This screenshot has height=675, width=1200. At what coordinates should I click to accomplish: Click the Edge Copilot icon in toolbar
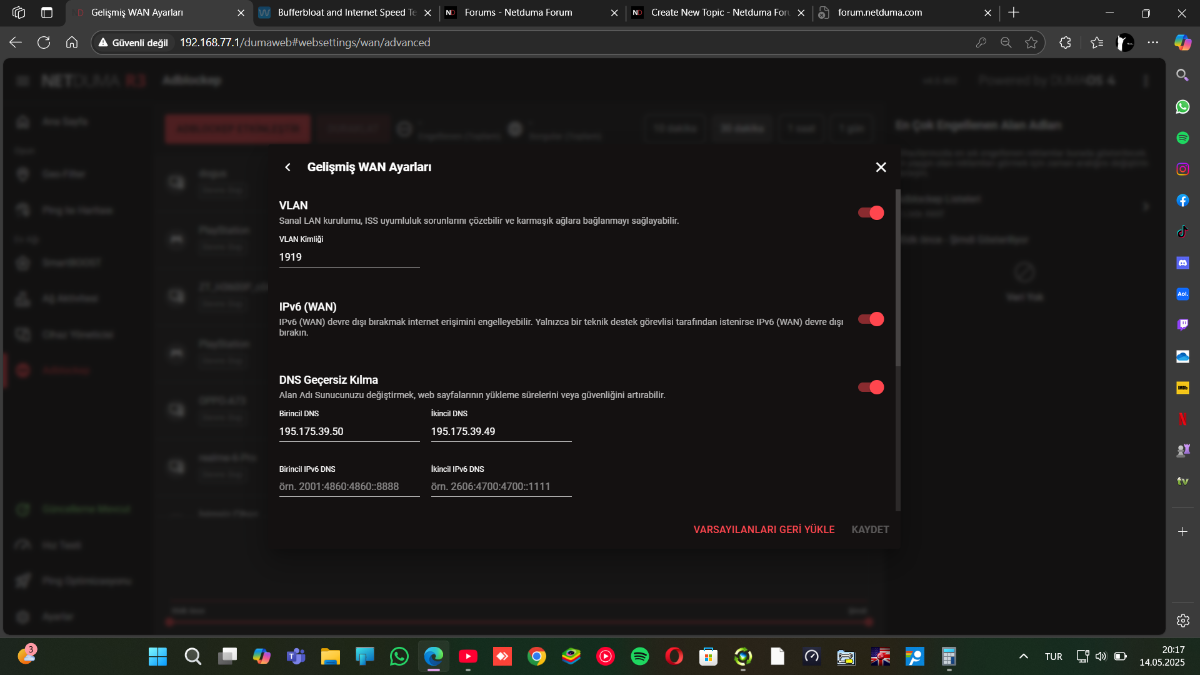[1182, 43]
